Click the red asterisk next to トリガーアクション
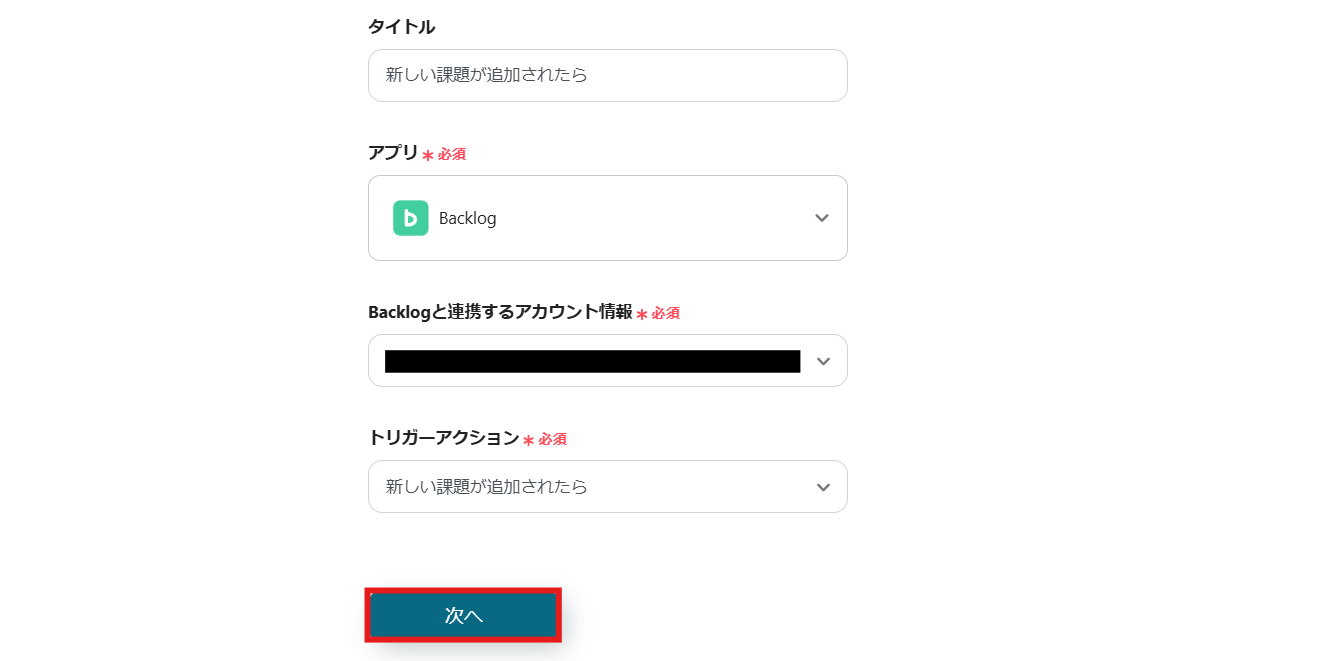Screen dimensions: 1323x661 point(528,440)
